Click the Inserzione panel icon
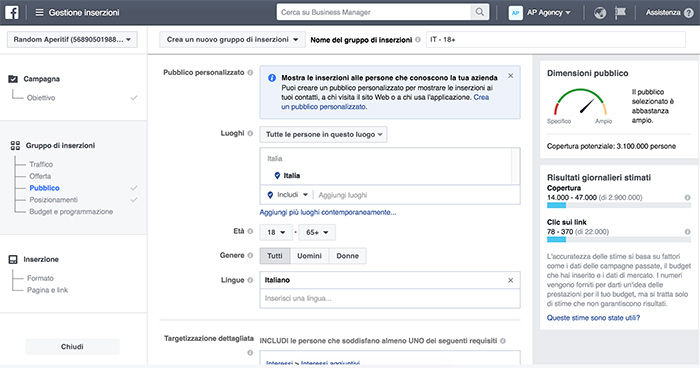Image resolution: width=700 pixels, height=368 pixels. click(13, 259)
